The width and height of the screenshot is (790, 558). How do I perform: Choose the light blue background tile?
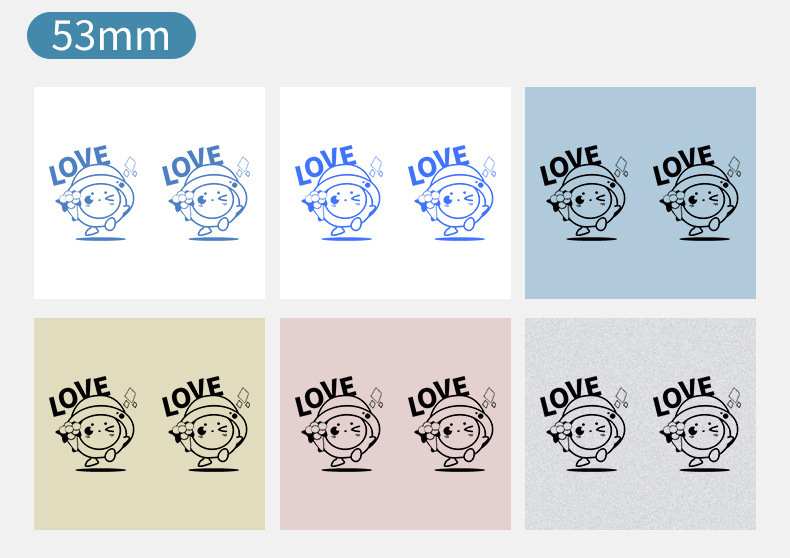click(x=640, y=193)
